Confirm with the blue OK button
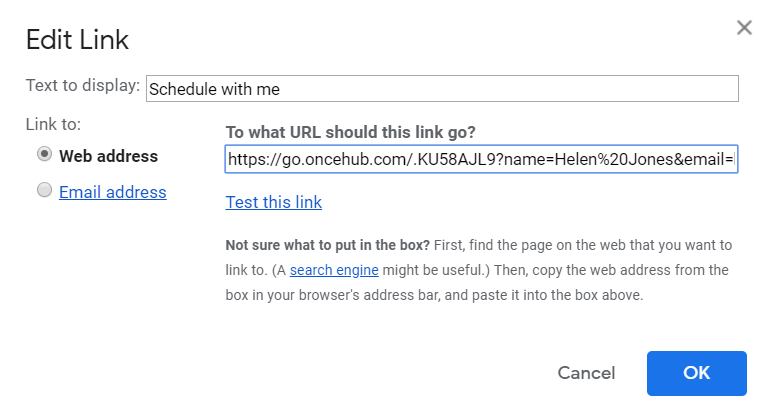The width and height of the screenshot is (770, 418). point(696,373)
